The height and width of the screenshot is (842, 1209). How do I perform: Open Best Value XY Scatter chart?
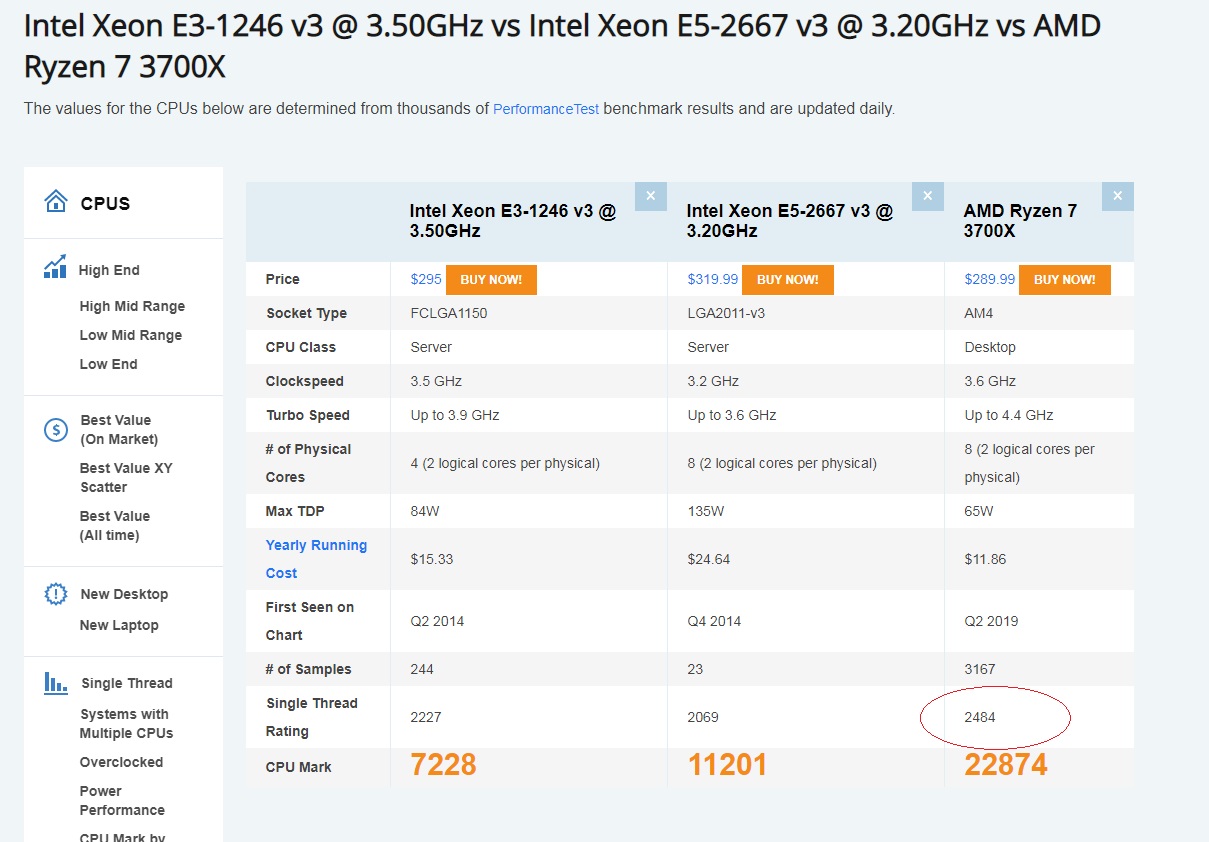click(126, 478)
